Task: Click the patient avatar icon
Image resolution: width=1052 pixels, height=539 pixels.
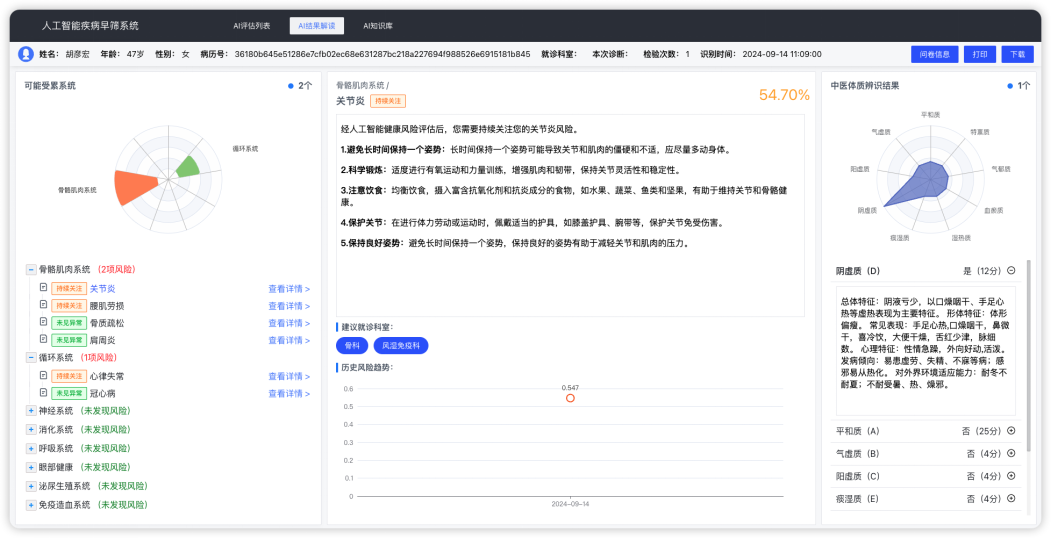Action: tap(25, 54)
